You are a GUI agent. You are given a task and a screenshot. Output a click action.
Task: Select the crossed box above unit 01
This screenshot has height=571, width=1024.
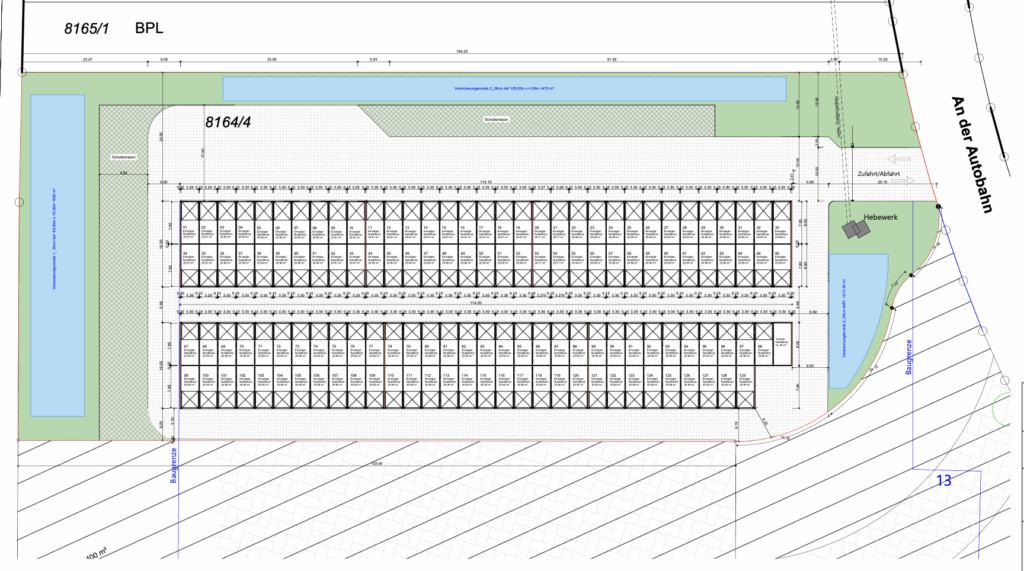tap(189, 211)
